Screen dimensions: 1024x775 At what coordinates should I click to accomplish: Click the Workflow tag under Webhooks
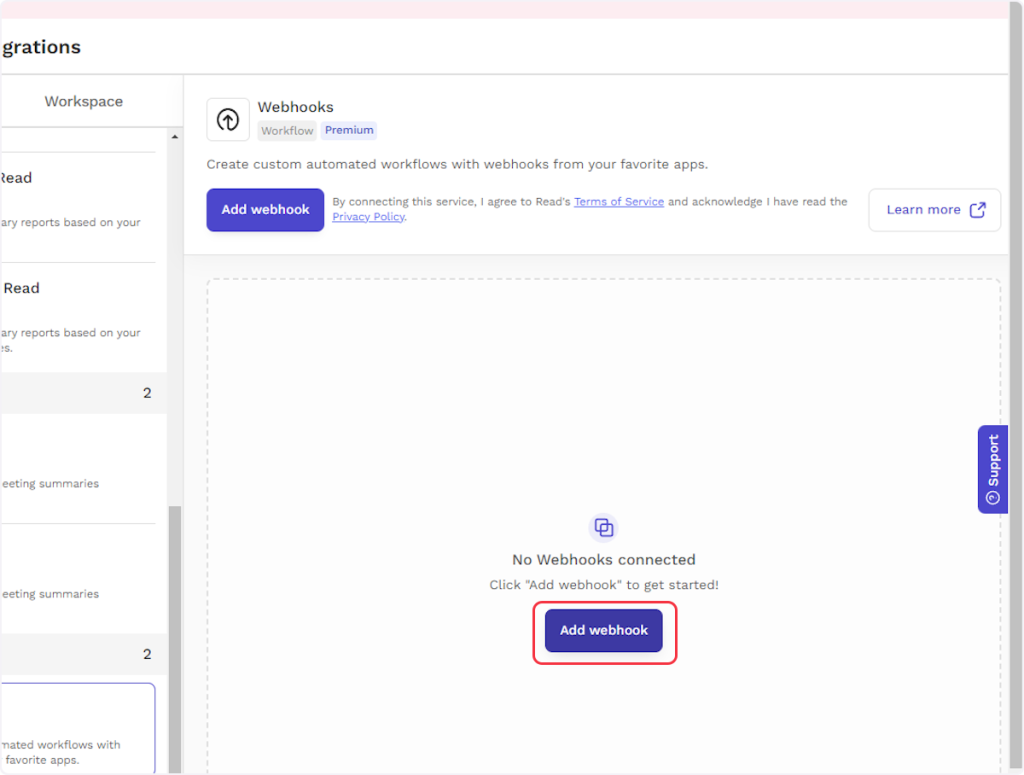point(287,130)
